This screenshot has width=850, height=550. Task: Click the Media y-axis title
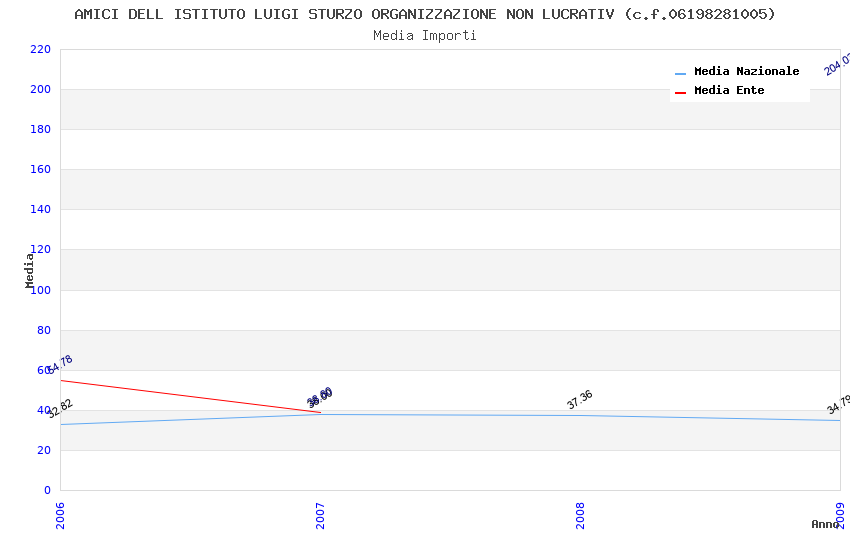click(x=29, y=270)
